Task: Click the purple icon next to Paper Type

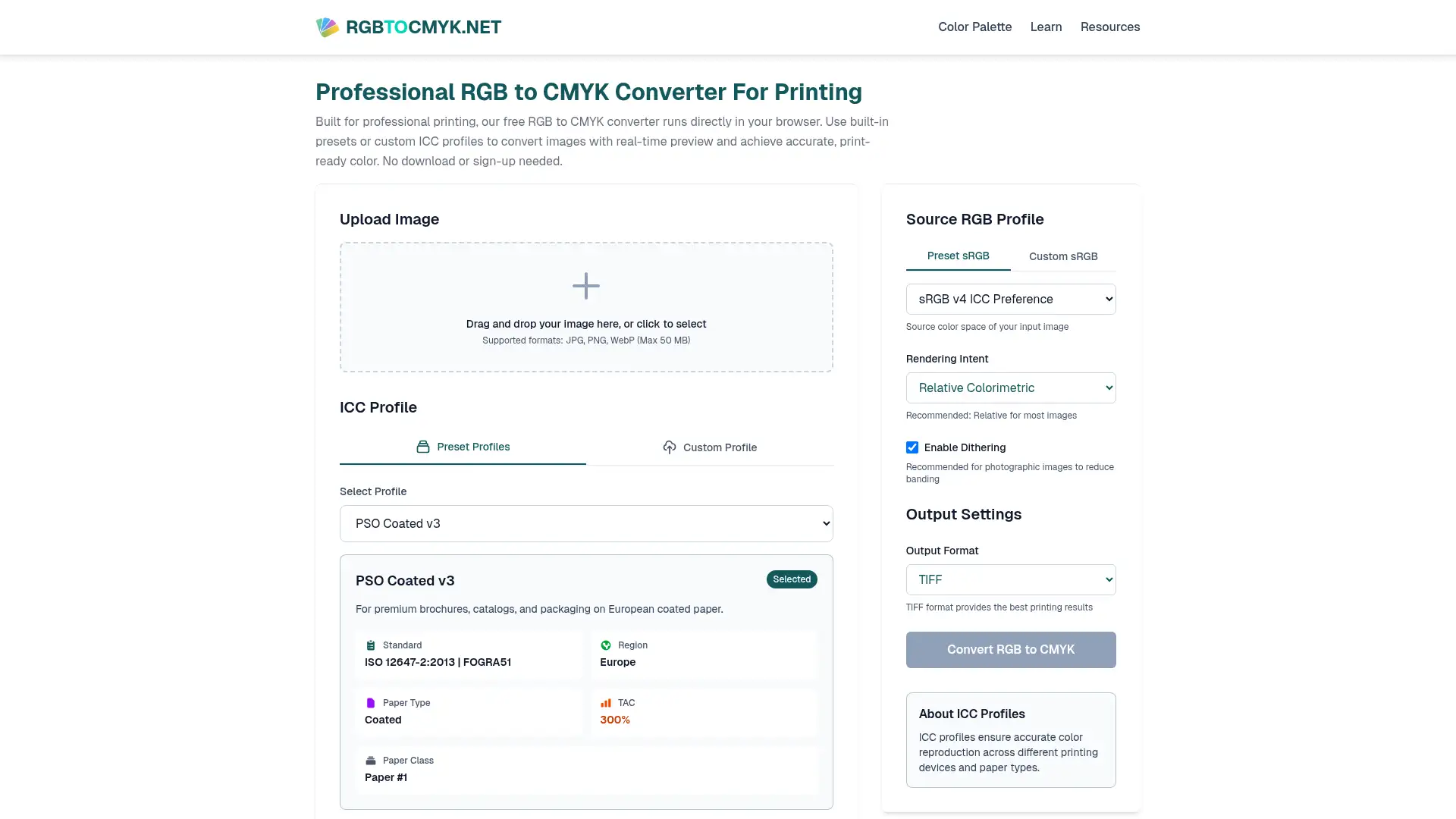Action: pyautogui.click(x=371, y=702)
